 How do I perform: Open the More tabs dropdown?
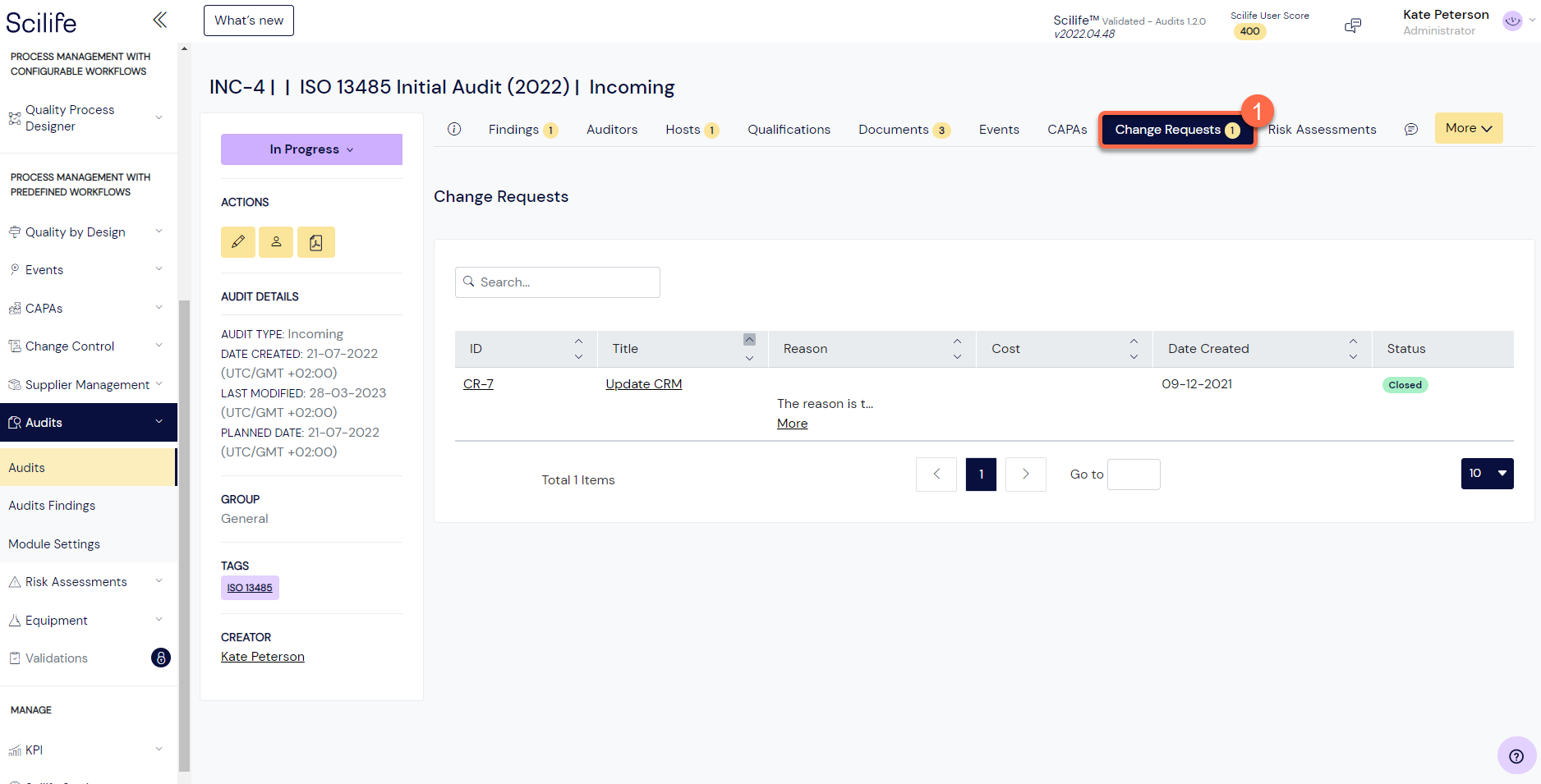click(1469, 128)
